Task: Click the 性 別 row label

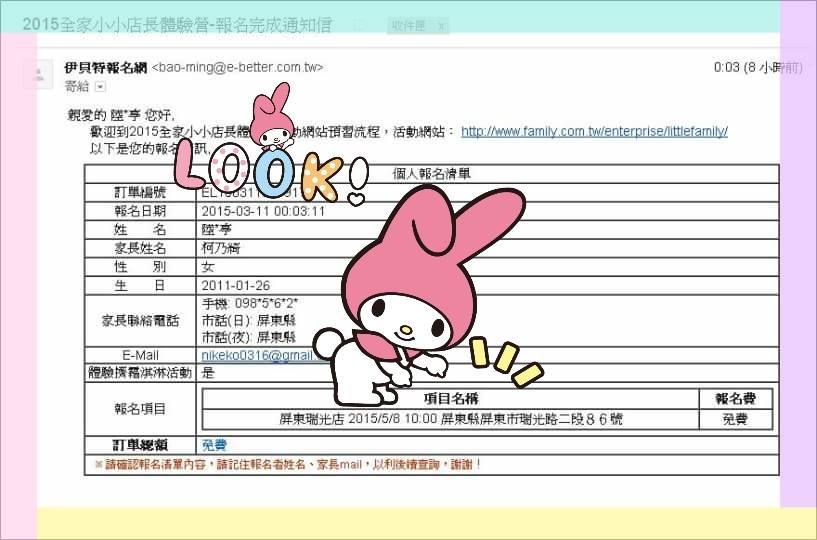Action: tap(140, 267)
